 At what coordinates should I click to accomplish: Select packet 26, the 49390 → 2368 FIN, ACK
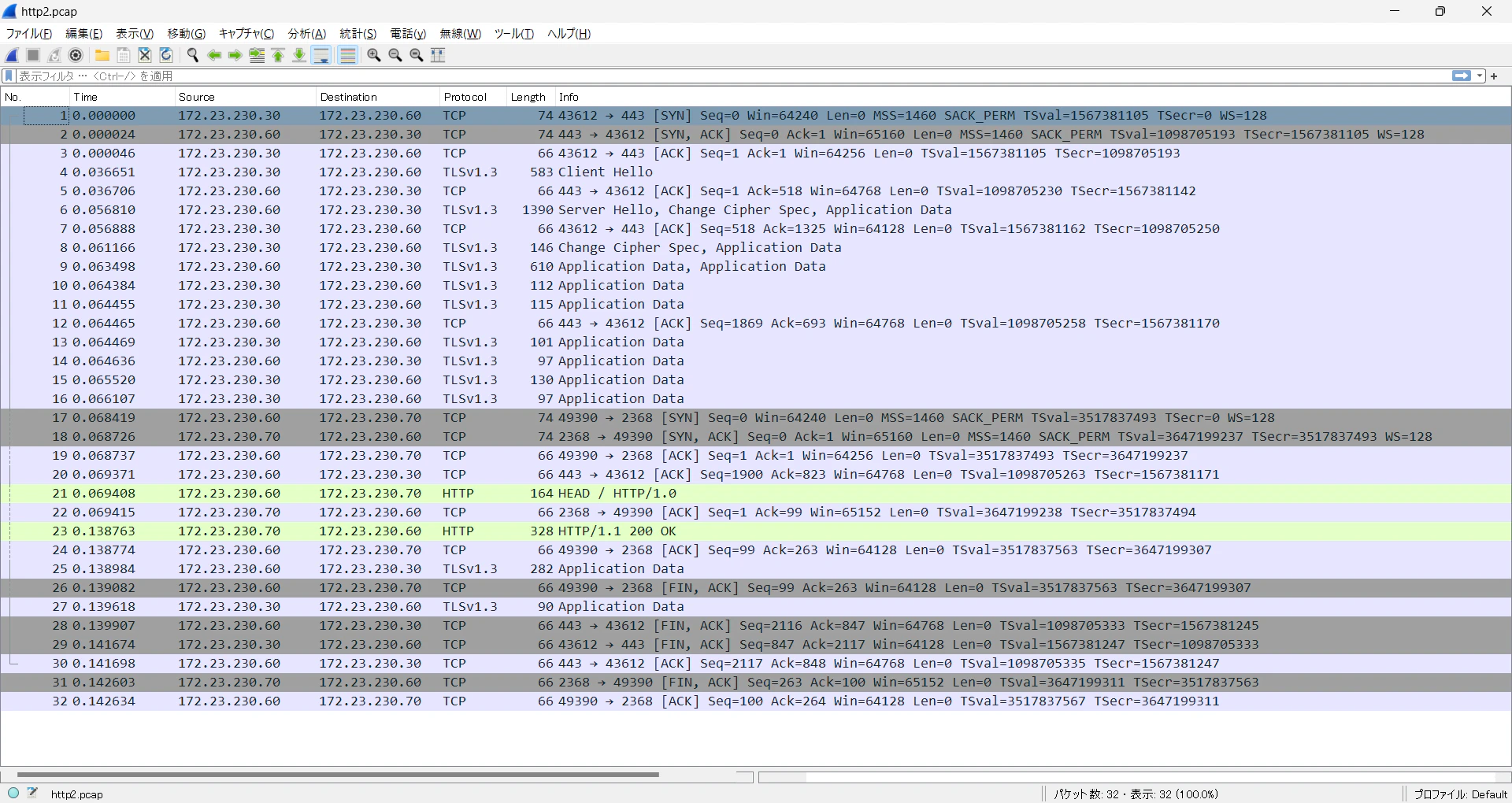[x=756, y=588]
